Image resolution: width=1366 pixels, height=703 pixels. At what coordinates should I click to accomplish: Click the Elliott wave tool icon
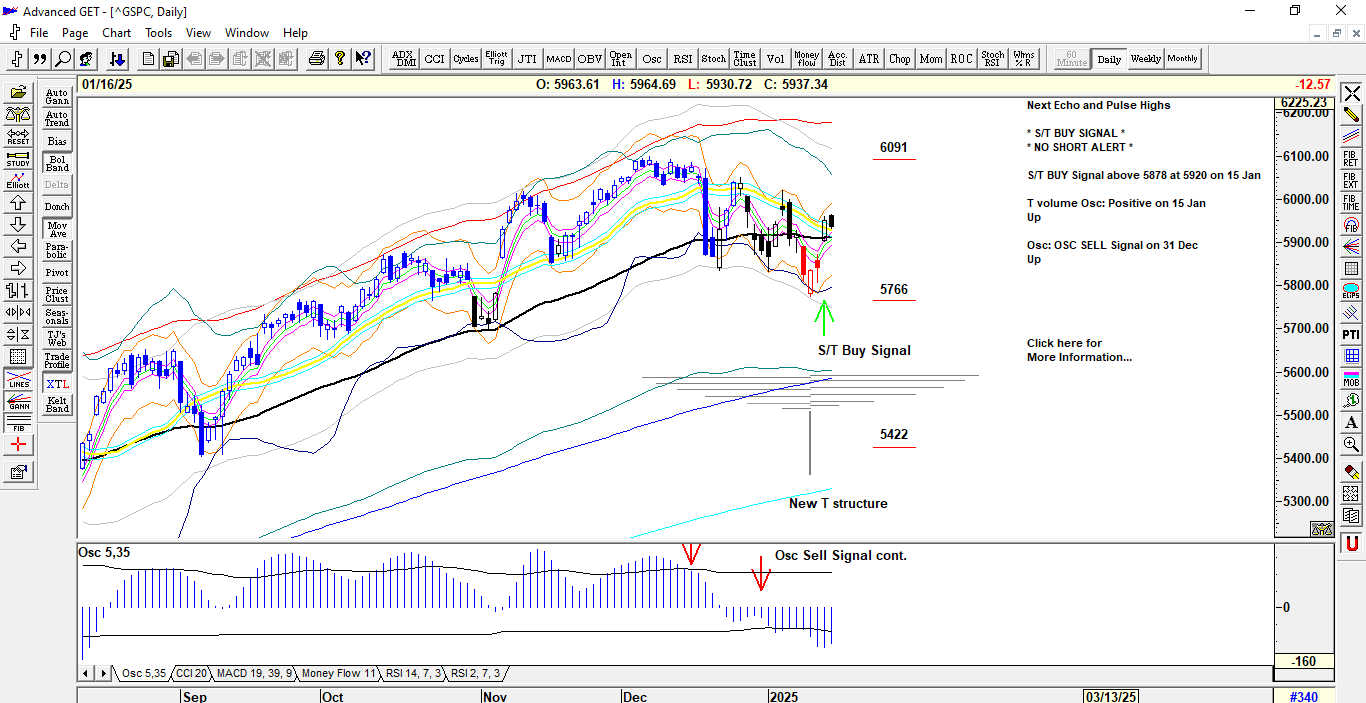[x=18, y=180]
